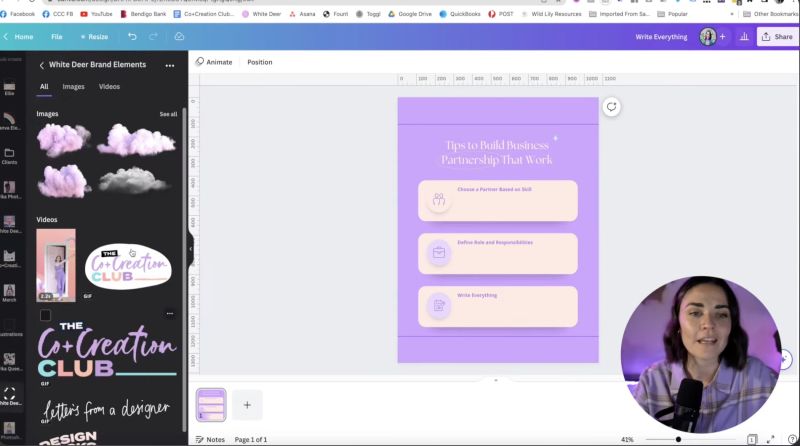Undo the last action
800x446 pixels.
tap(132, 36)
